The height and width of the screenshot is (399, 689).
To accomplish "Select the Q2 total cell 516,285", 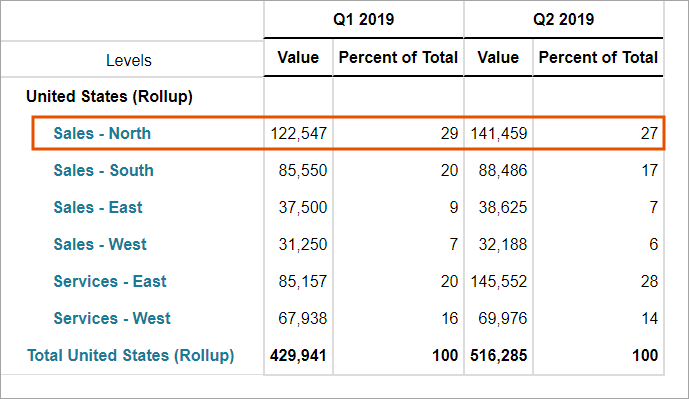I will [x=499, y=355].
